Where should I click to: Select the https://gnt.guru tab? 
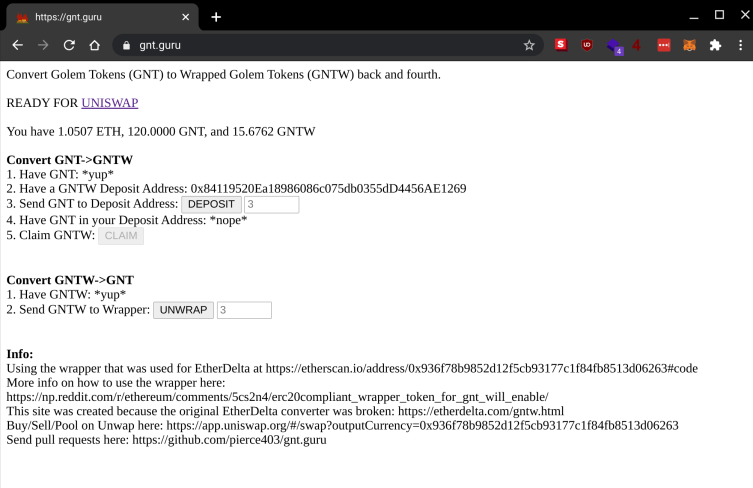tap(102, 17)
